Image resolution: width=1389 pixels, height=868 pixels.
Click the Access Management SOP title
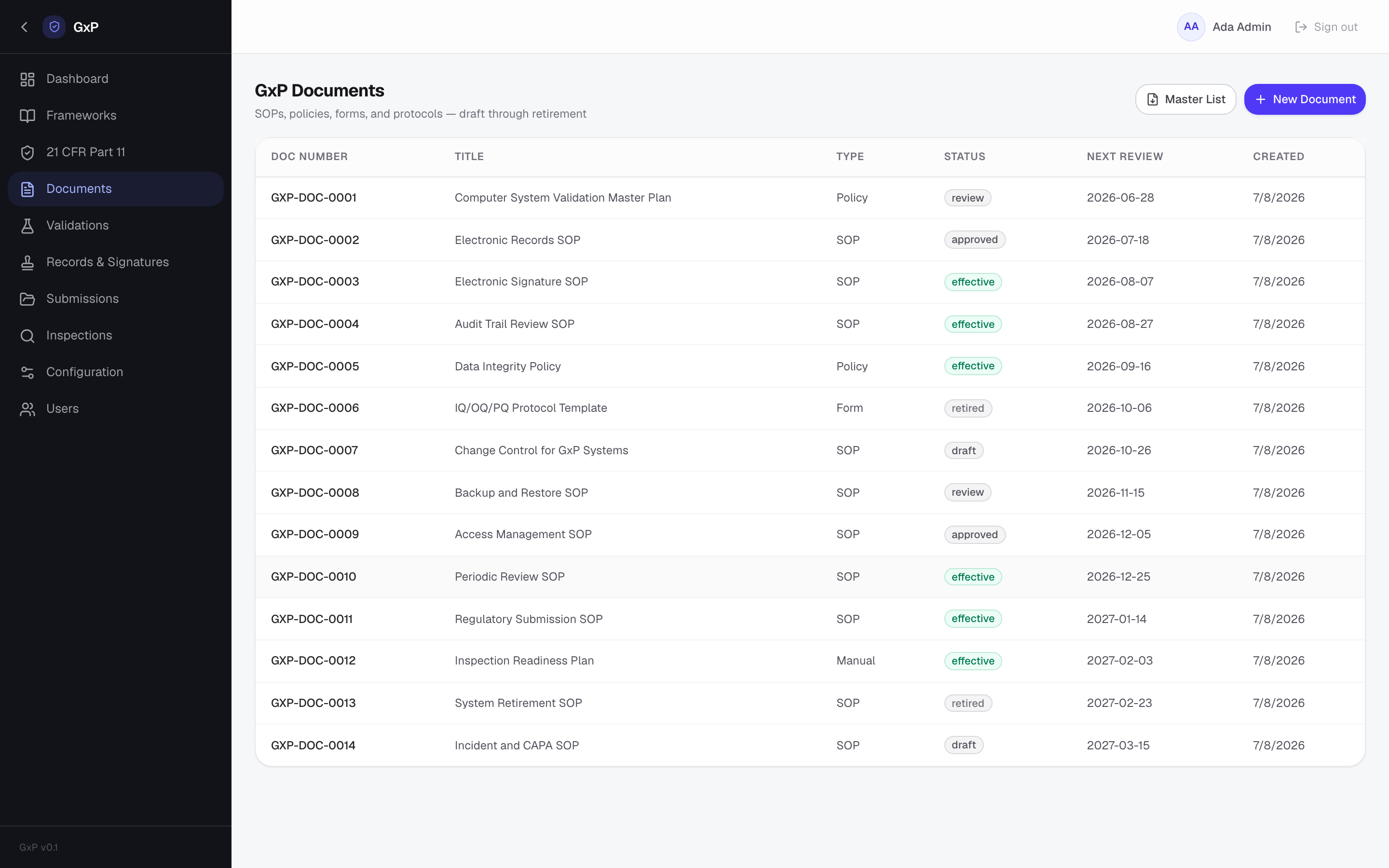coord(523,534)
